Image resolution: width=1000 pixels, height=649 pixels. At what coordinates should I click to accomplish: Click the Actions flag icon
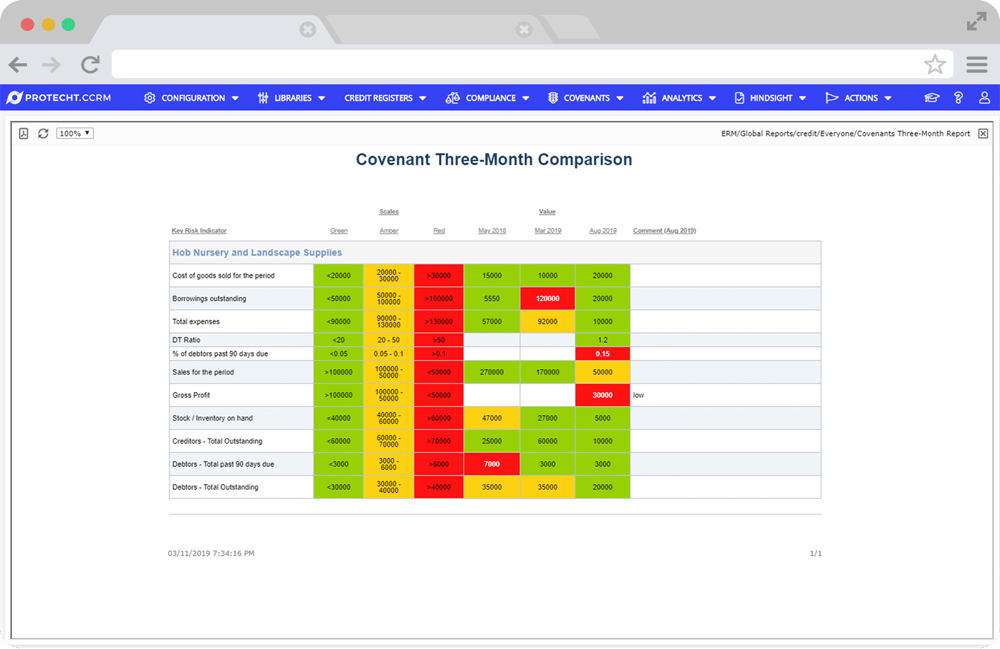tap(831, 98)
